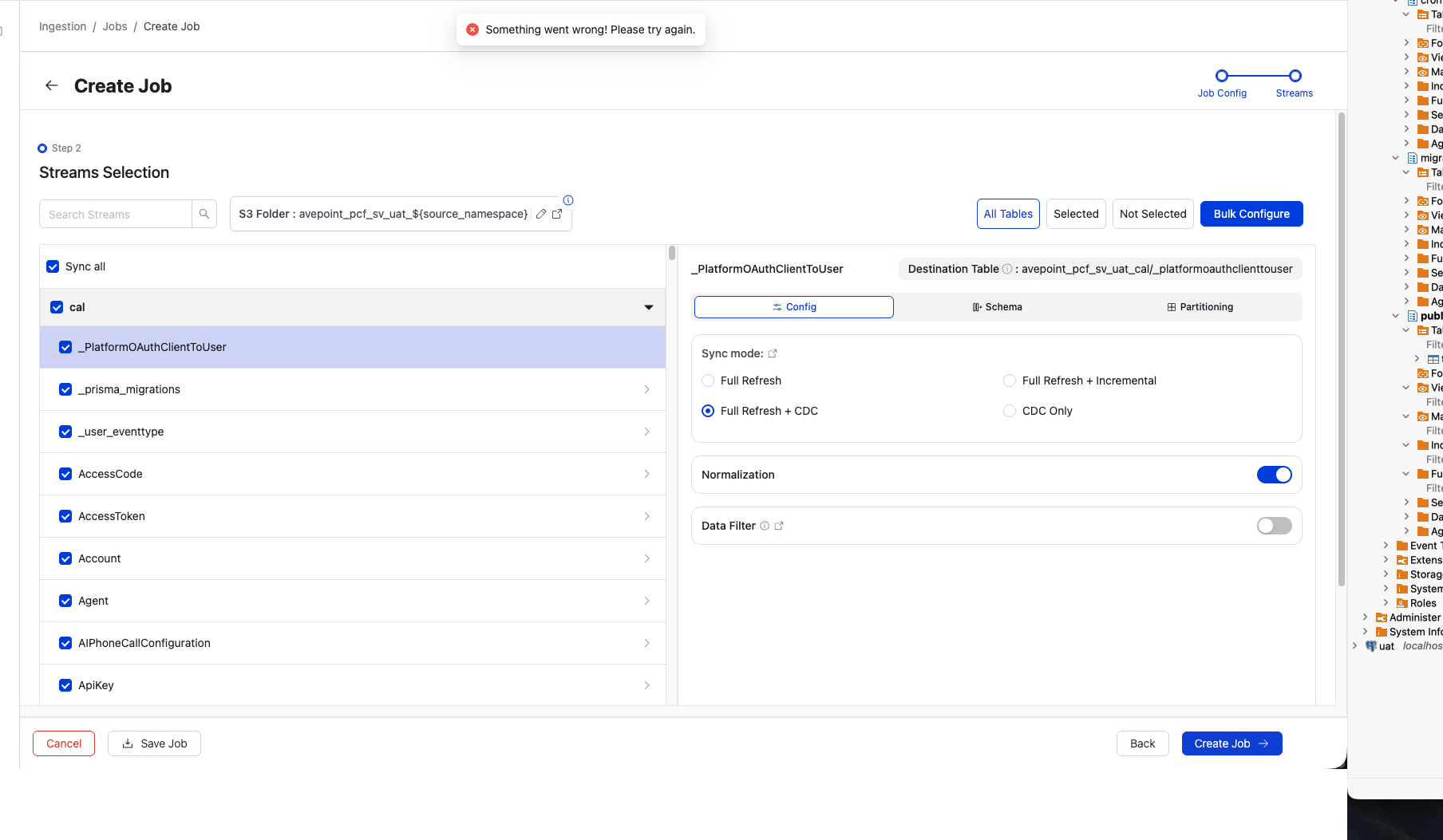Show Not Selected streams
Screen dimensions: 1443x840
pyautogui.click(x=1152, y=214)
